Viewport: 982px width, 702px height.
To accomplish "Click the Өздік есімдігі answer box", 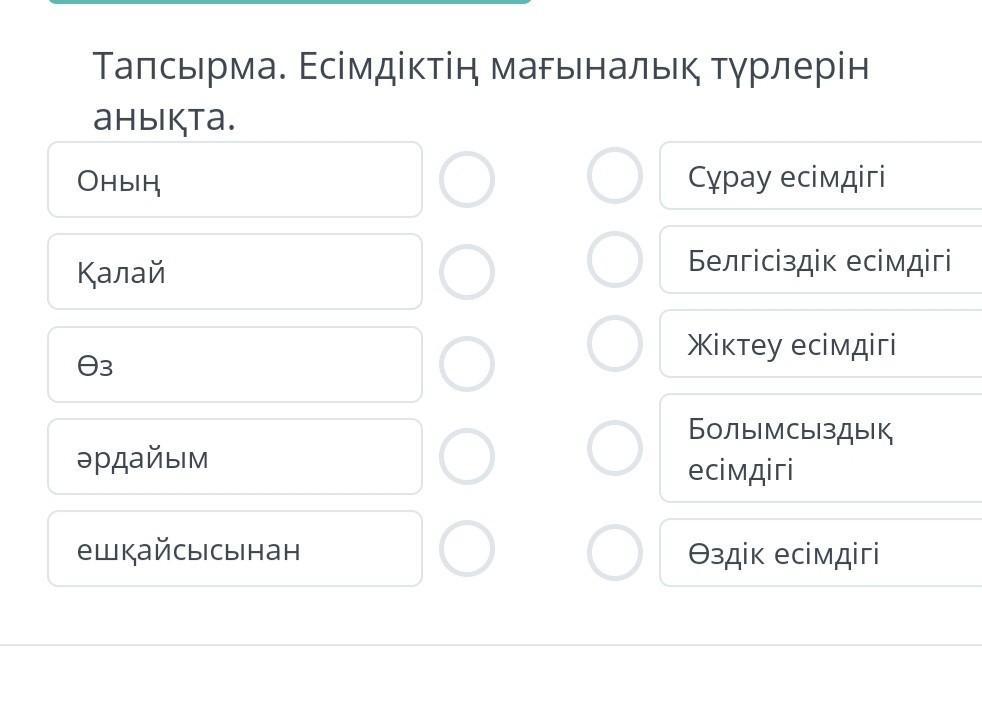I will tap(820, 553).
